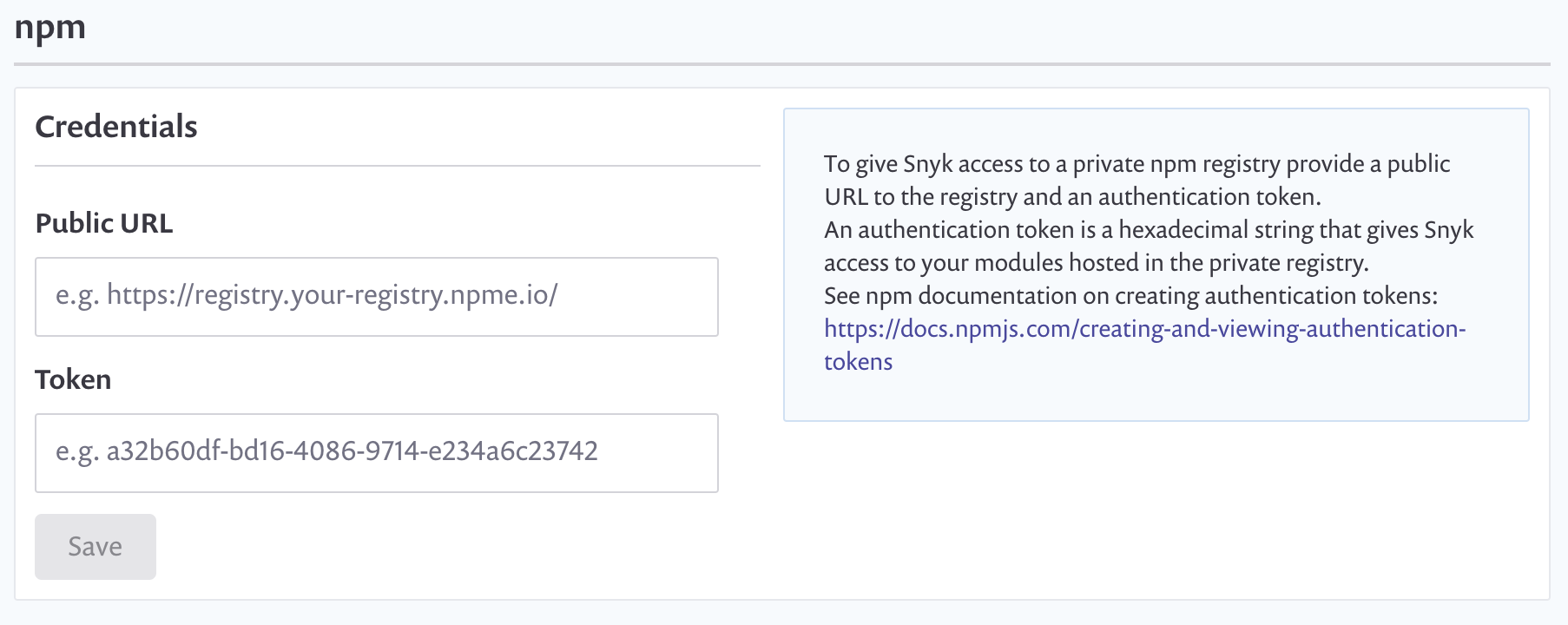Click the token example placeholder text

(x=328, y=452)
